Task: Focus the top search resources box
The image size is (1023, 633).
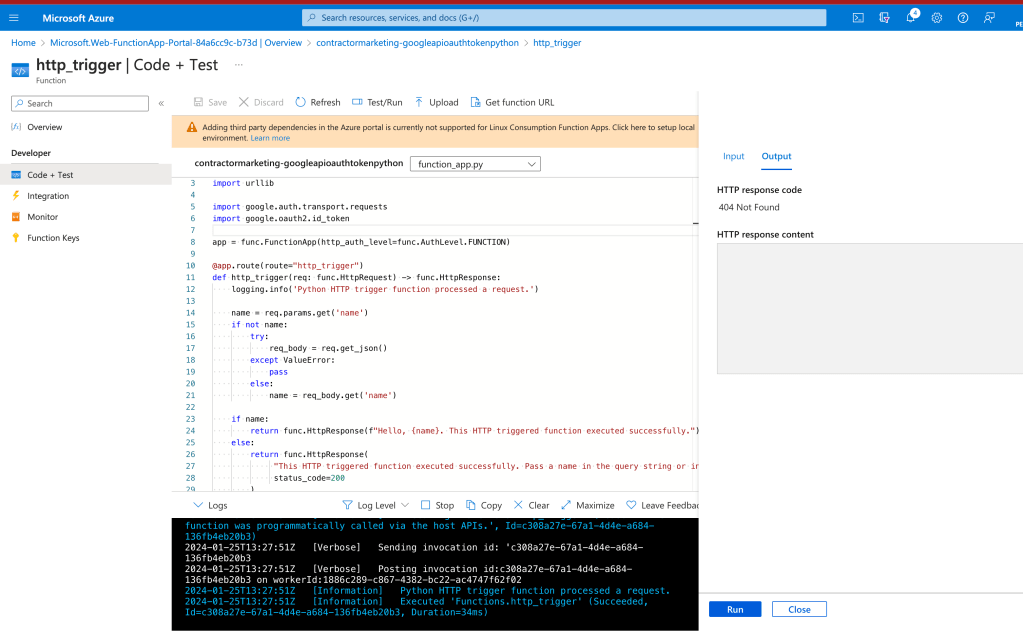Action: [x=564, y=18]
